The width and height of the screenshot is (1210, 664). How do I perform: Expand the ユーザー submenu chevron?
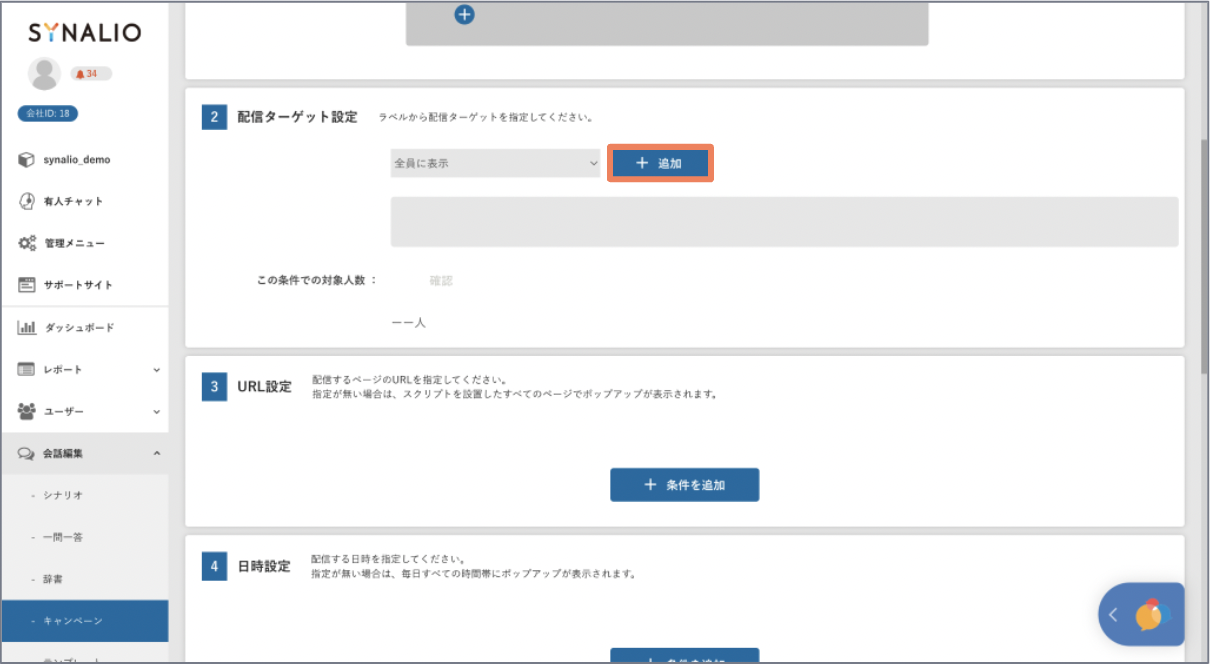156,411
